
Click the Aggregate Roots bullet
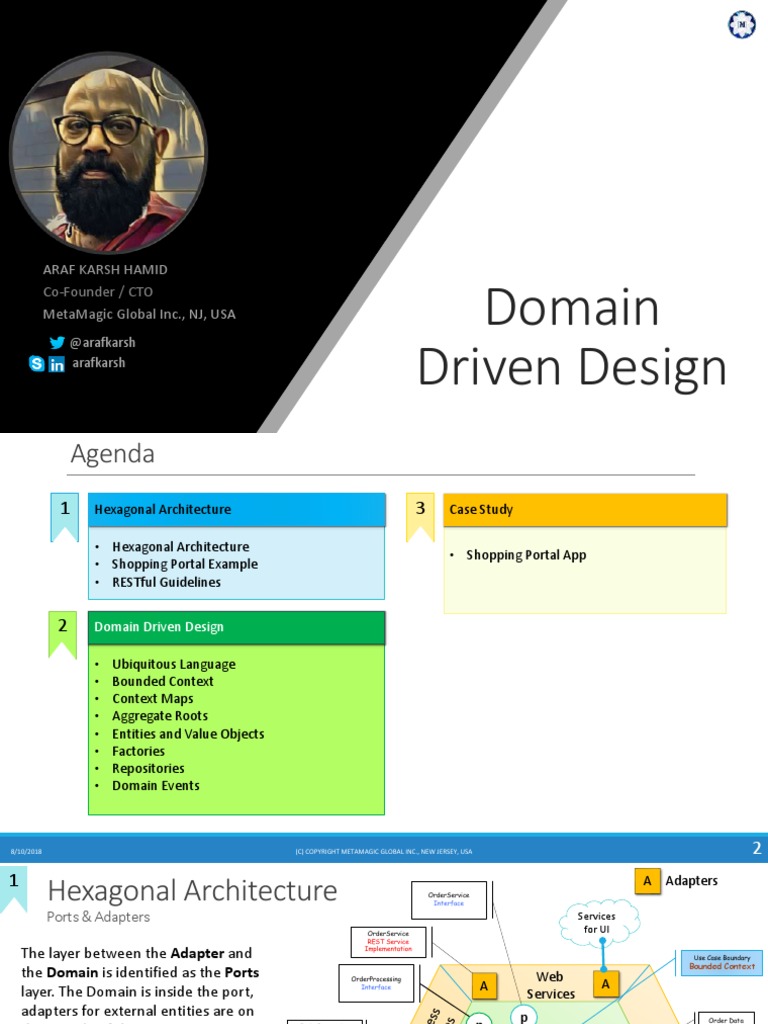[x=160, y=716]
